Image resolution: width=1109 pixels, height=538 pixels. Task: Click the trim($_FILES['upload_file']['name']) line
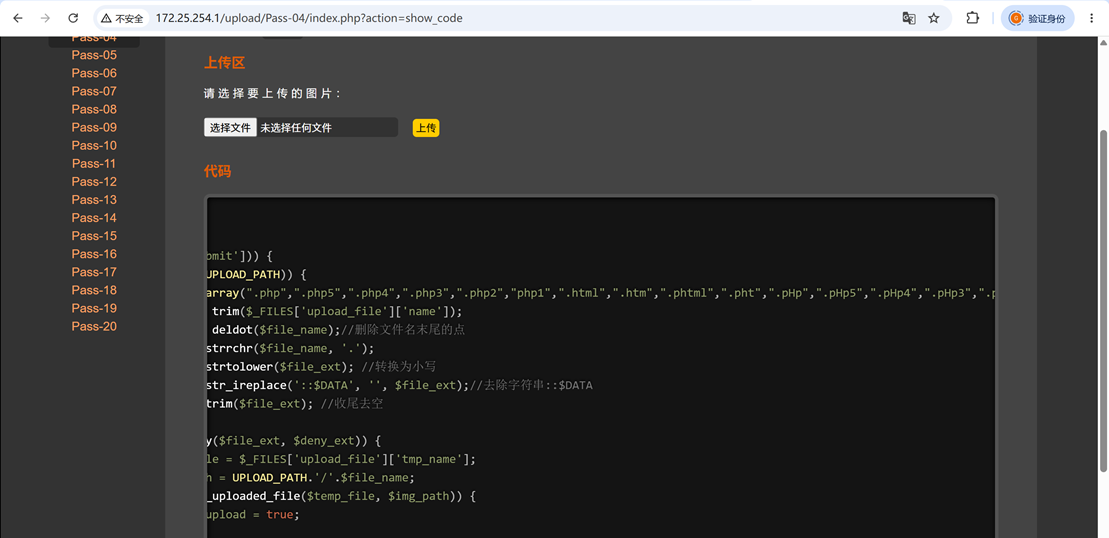pyautogui.click(x=336, y=311)
